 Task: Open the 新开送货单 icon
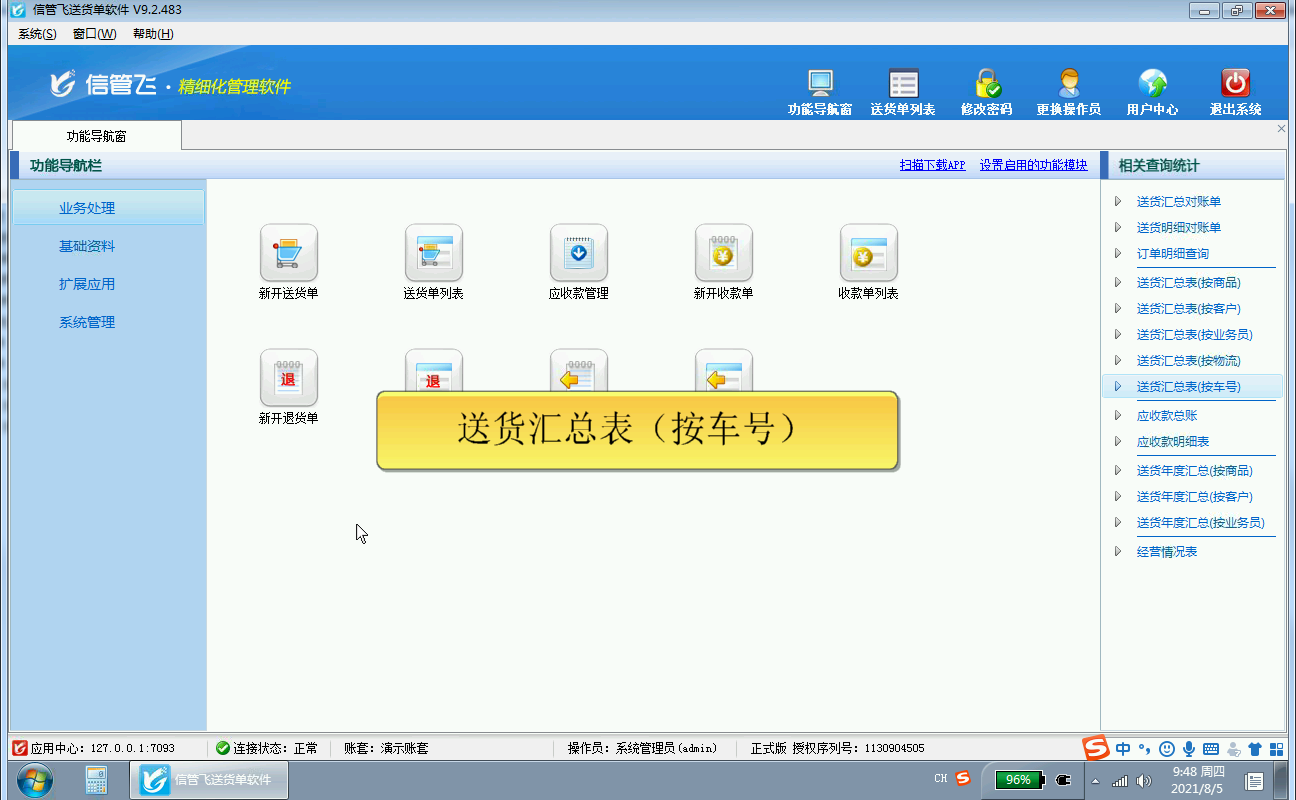tap(288, 253)
